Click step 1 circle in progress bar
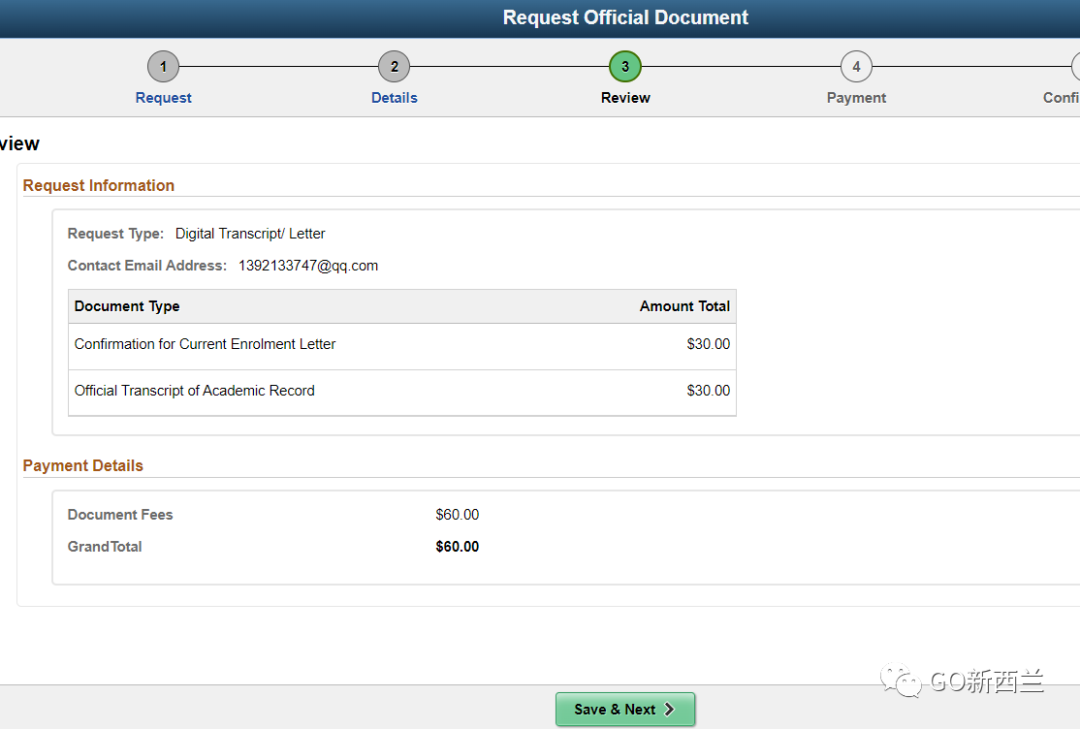1080x729 pixels. click(163, 67)
